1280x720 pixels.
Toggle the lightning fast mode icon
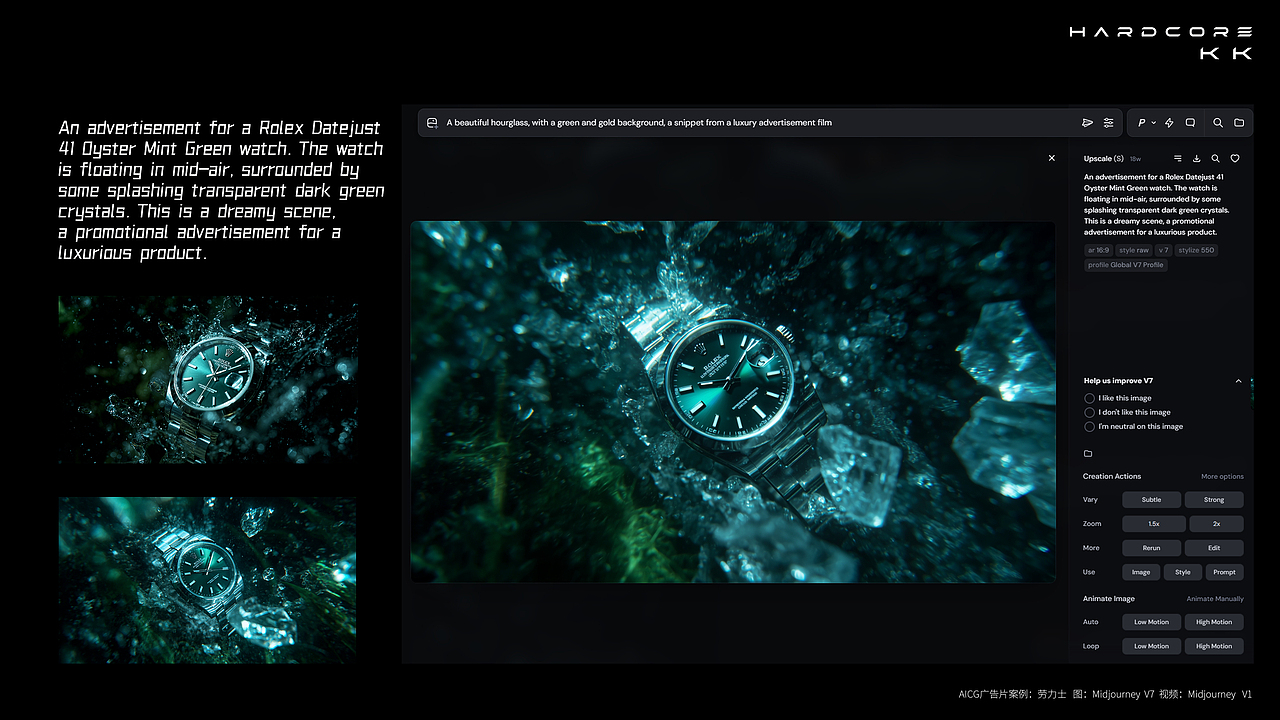tap(1169, 123)
